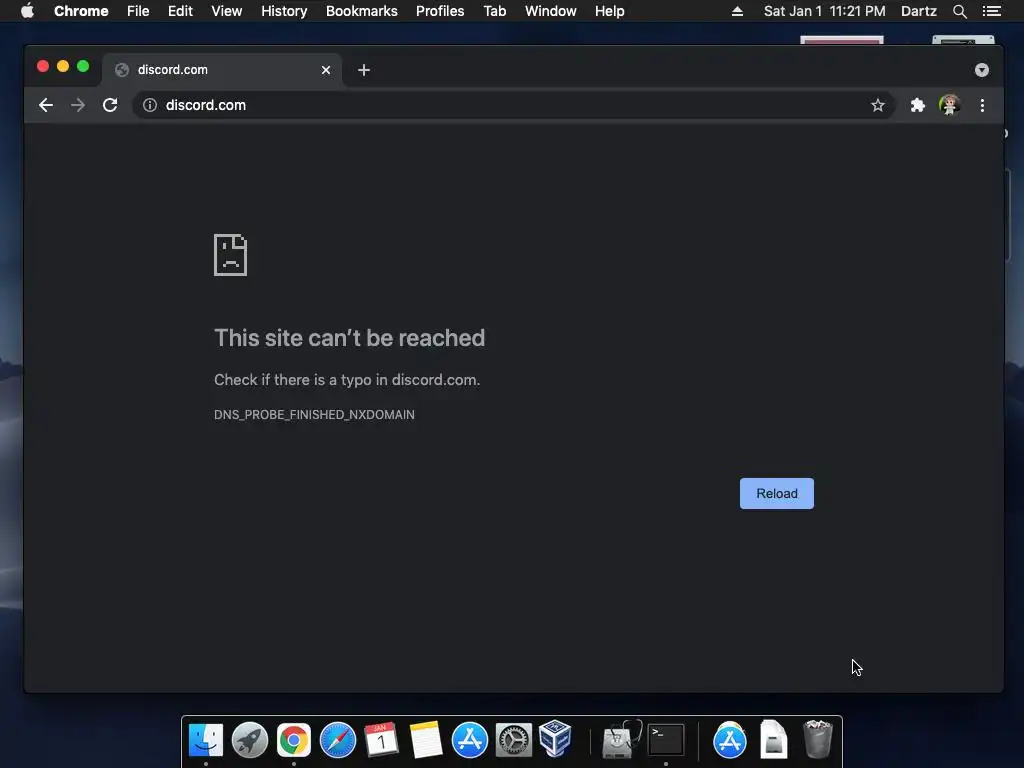Open the Window menu
Viewport: 1024px width, 768px height.
[551, 11]
